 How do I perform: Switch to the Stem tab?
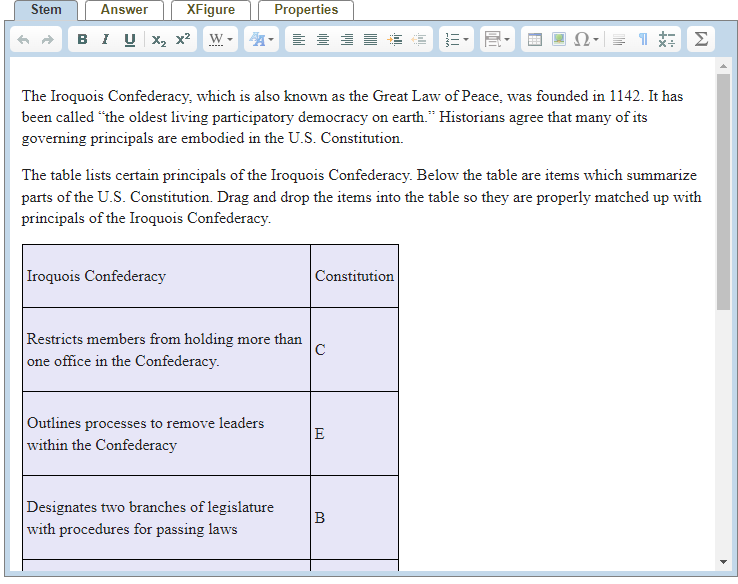pyautogui.click(x=46, y=10)
